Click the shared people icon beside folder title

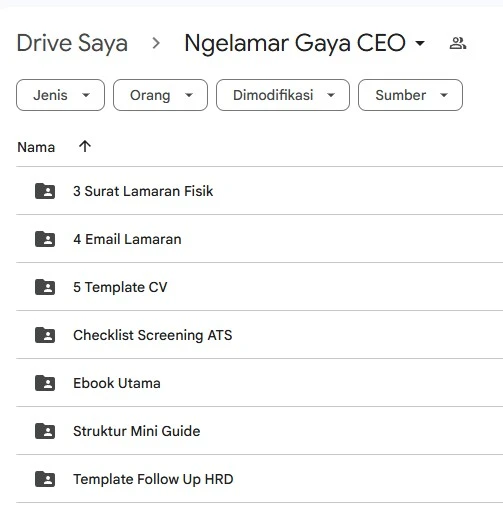458,43
